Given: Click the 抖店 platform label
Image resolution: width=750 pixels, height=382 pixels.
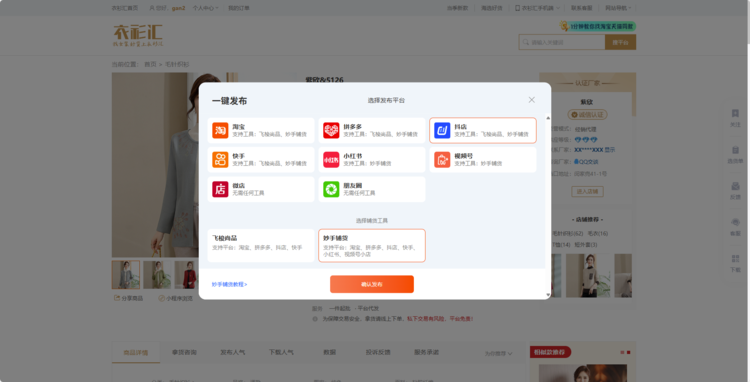Looking at the screenshot, I should (x=460, y=127).
